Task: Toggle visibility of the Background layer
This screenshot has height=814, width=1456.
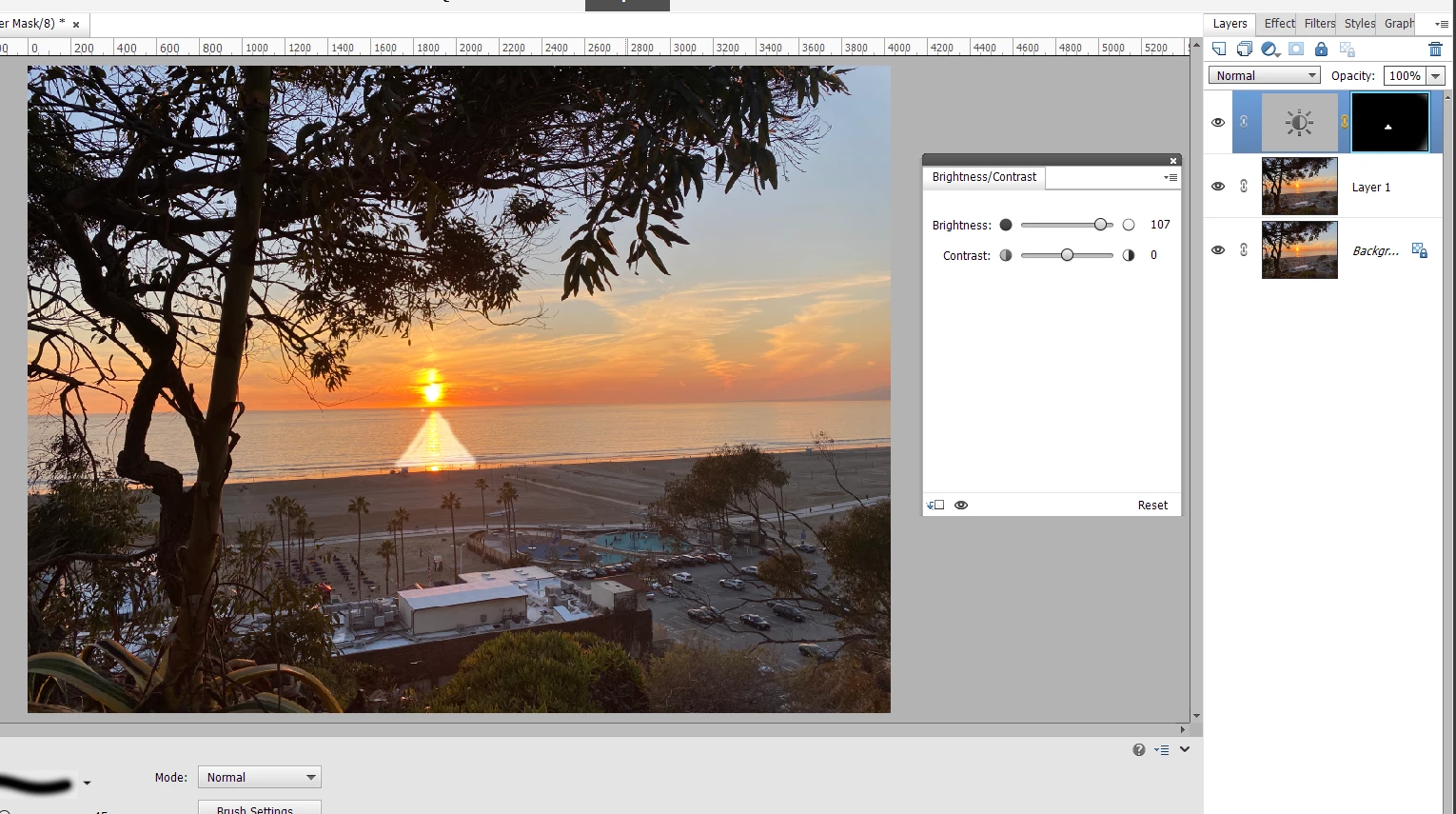Action: [1218, 250]
